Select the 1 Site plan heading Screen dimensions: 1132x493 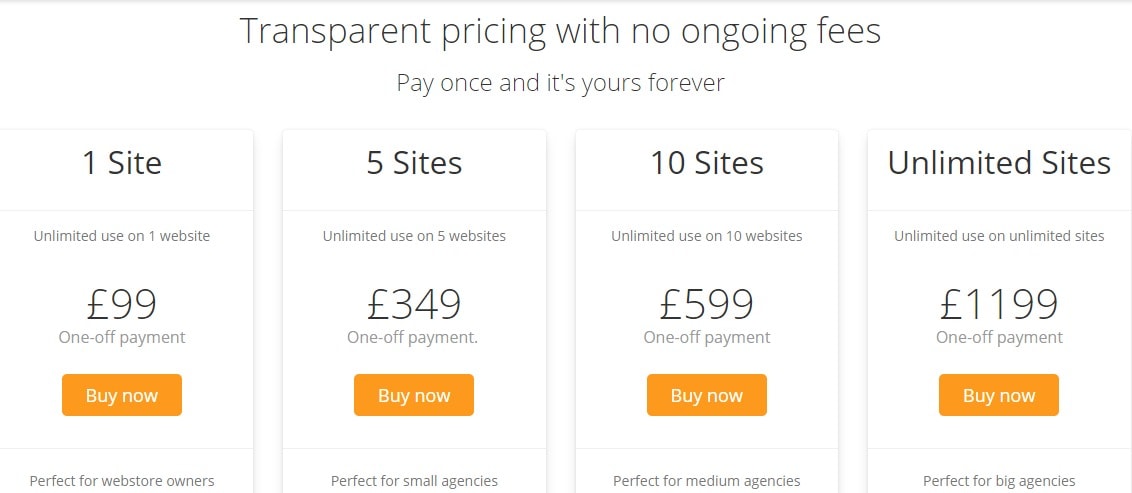(122, 163)
